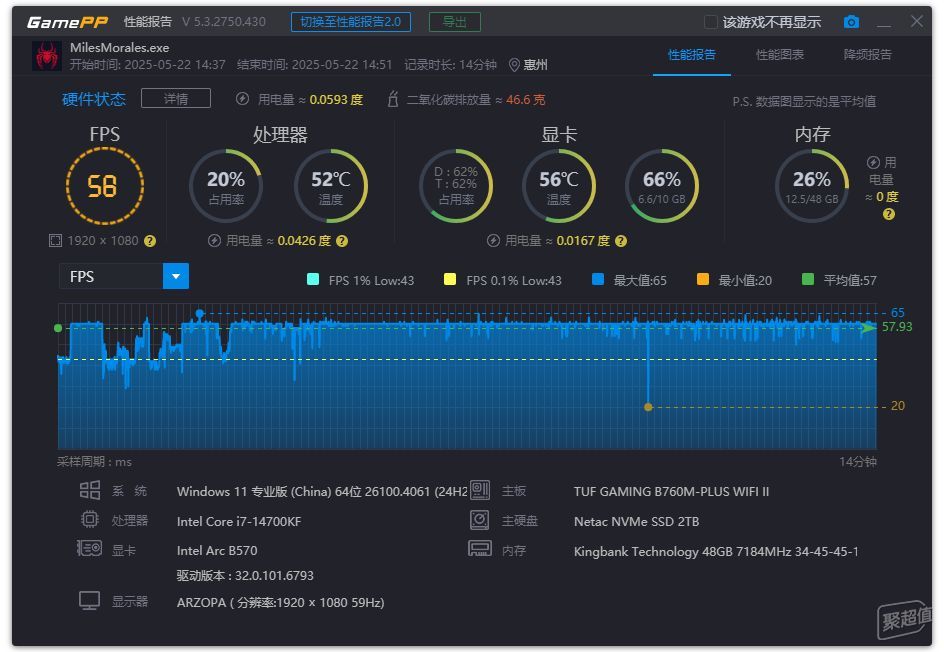Click the Kingbank Technology 48GB memory text
The width and height of the screenshot is (944, 652).
(x=716, y=551)
